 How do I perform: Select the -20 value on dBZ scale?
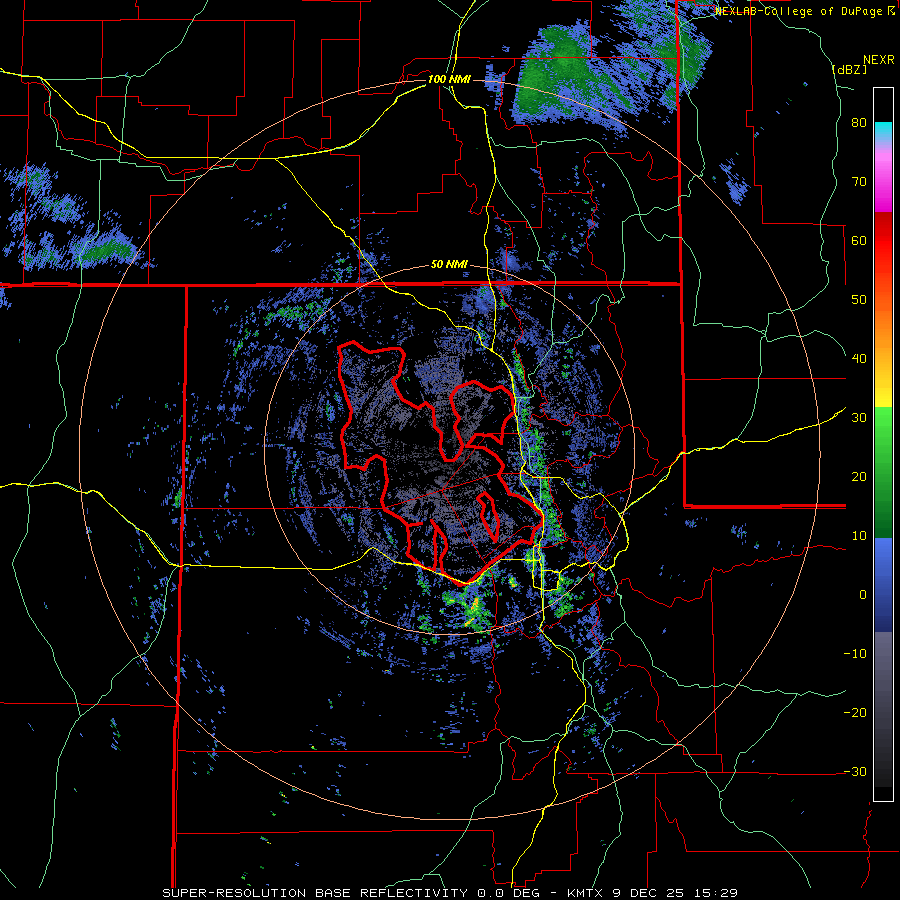[x=855, y=713]
